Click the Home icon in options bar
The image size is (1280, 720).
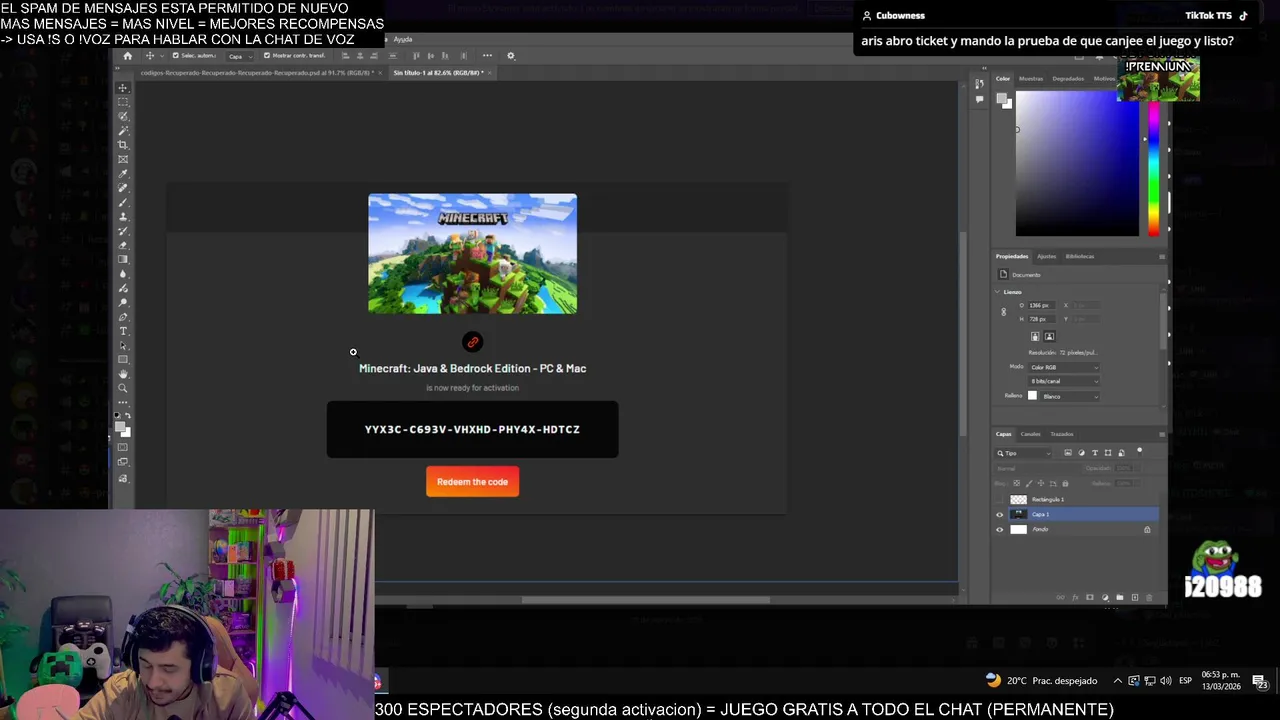click(127, 56)
